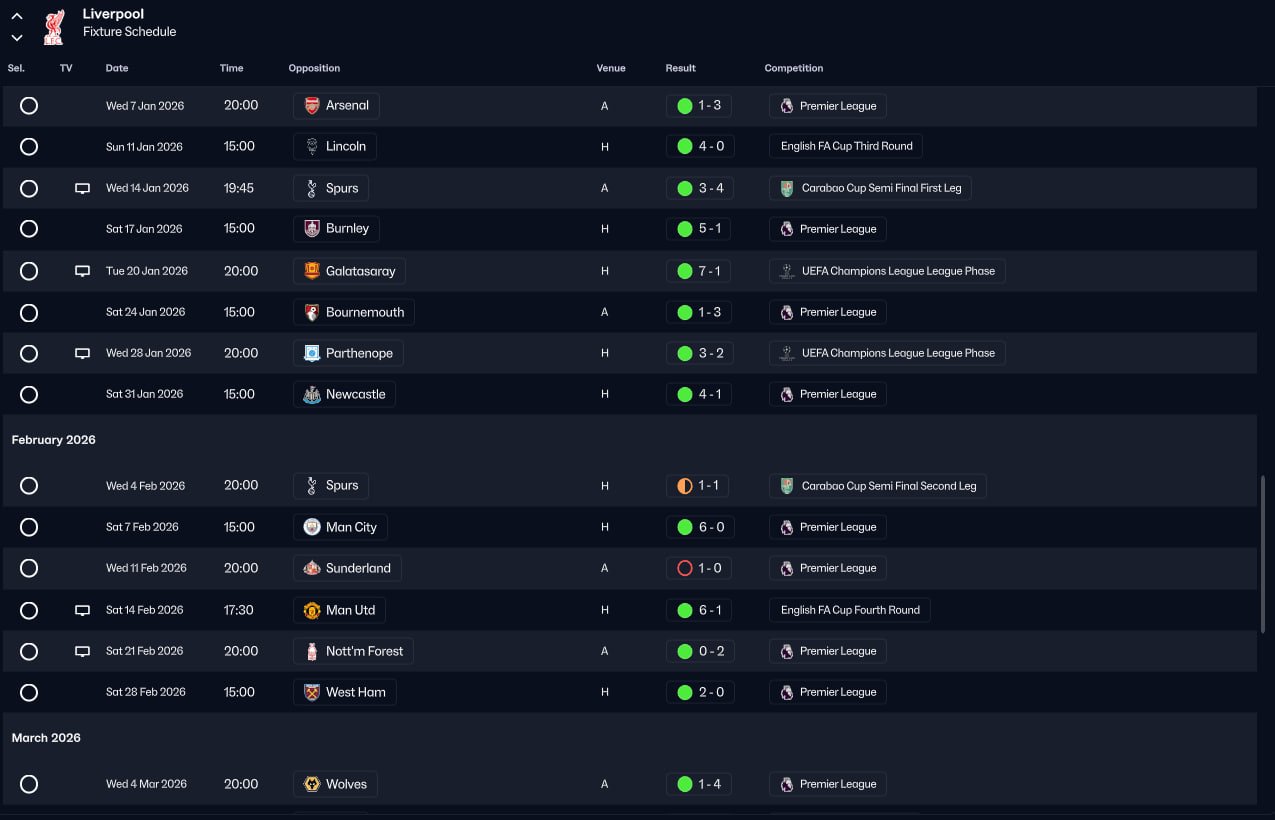Select radio button for Sunderland fixture
The height and width of the screenshot is (820, 1275).
coord(29,568)
